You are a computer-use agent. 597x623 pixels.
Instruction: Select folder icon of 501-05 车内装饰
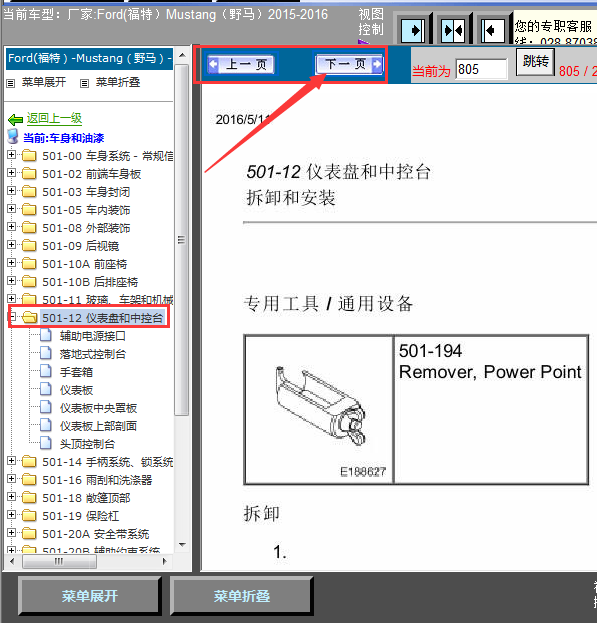tap(29, 209)
